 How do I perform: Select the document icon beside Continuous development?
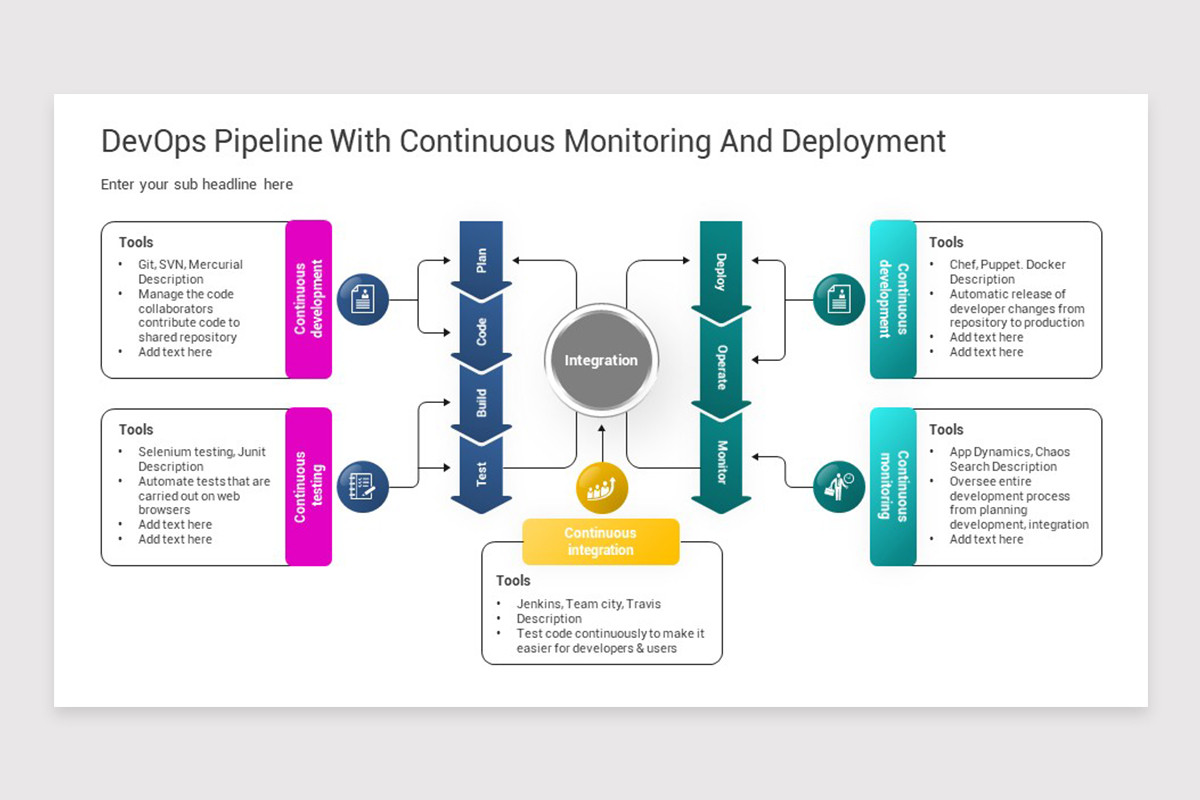coord(364,298)
